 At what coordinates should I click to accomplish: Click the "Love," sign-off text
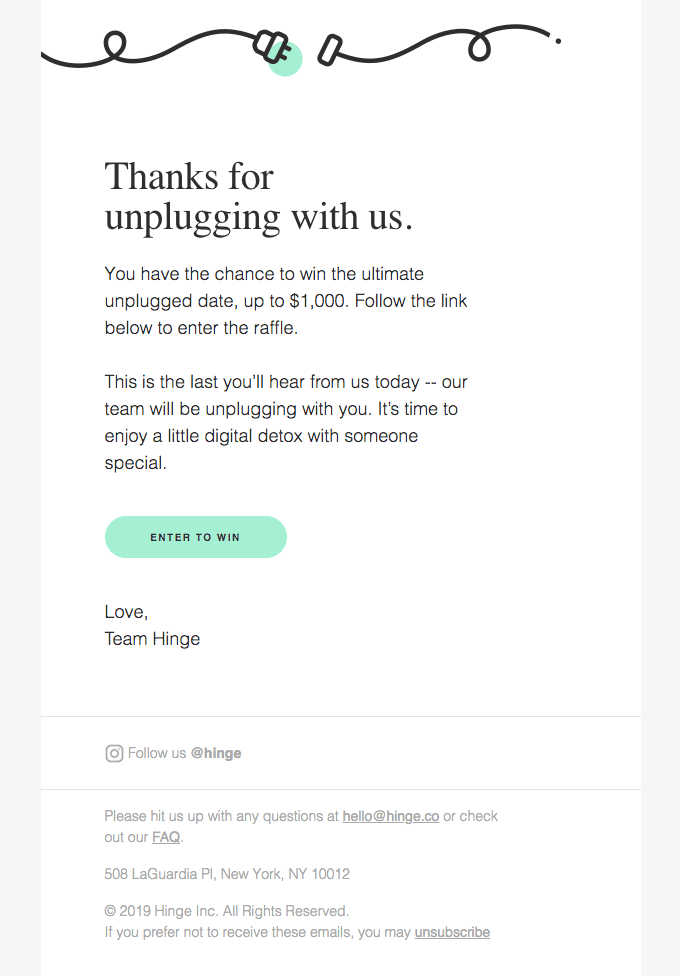(126, 612)
